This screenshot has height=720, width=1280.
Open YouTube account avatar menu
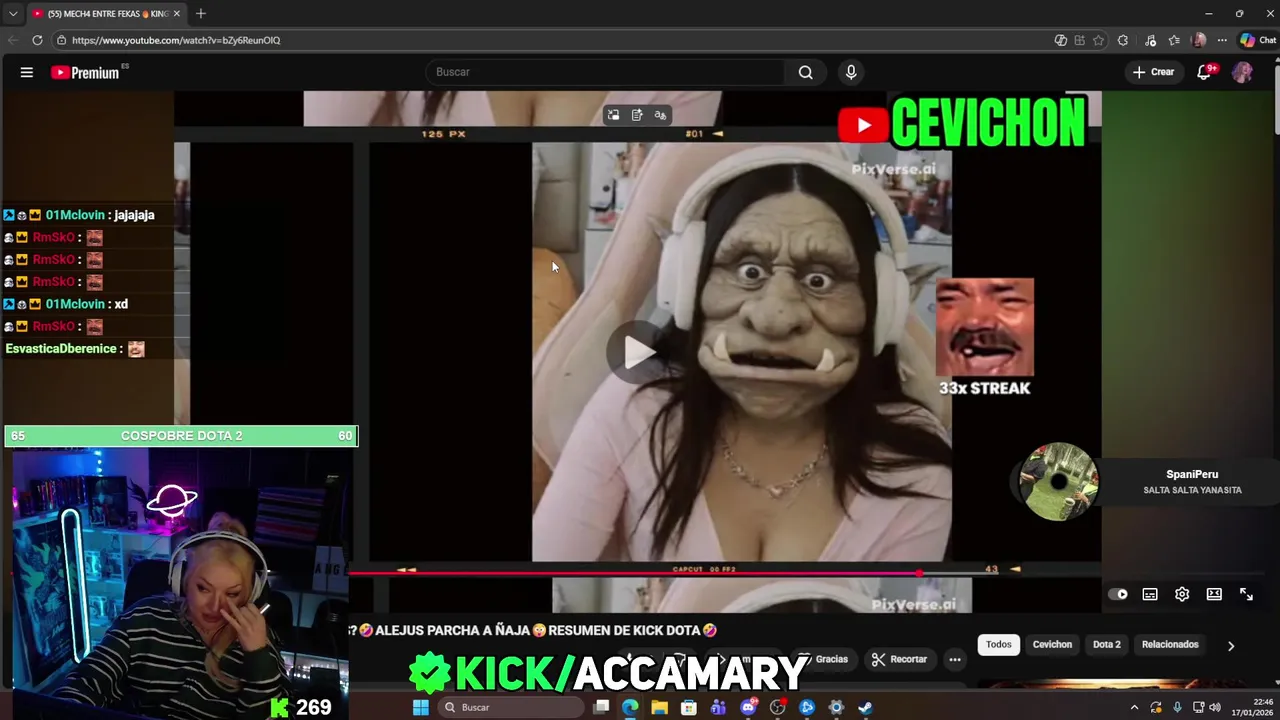click(1242, 72)
